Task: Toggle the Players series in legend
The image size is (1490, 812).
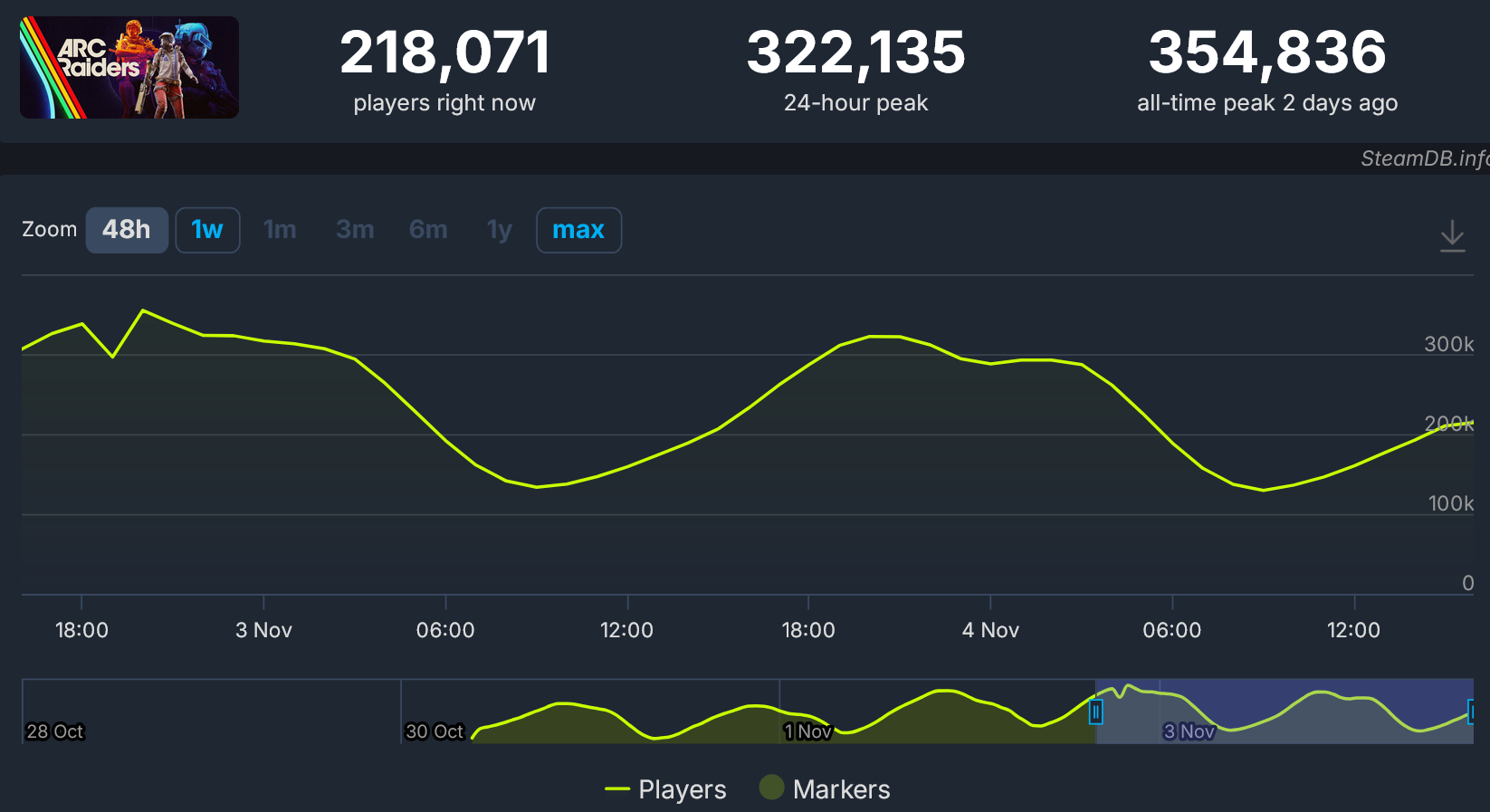Action: pyautogui.click(x=665, y=789)
